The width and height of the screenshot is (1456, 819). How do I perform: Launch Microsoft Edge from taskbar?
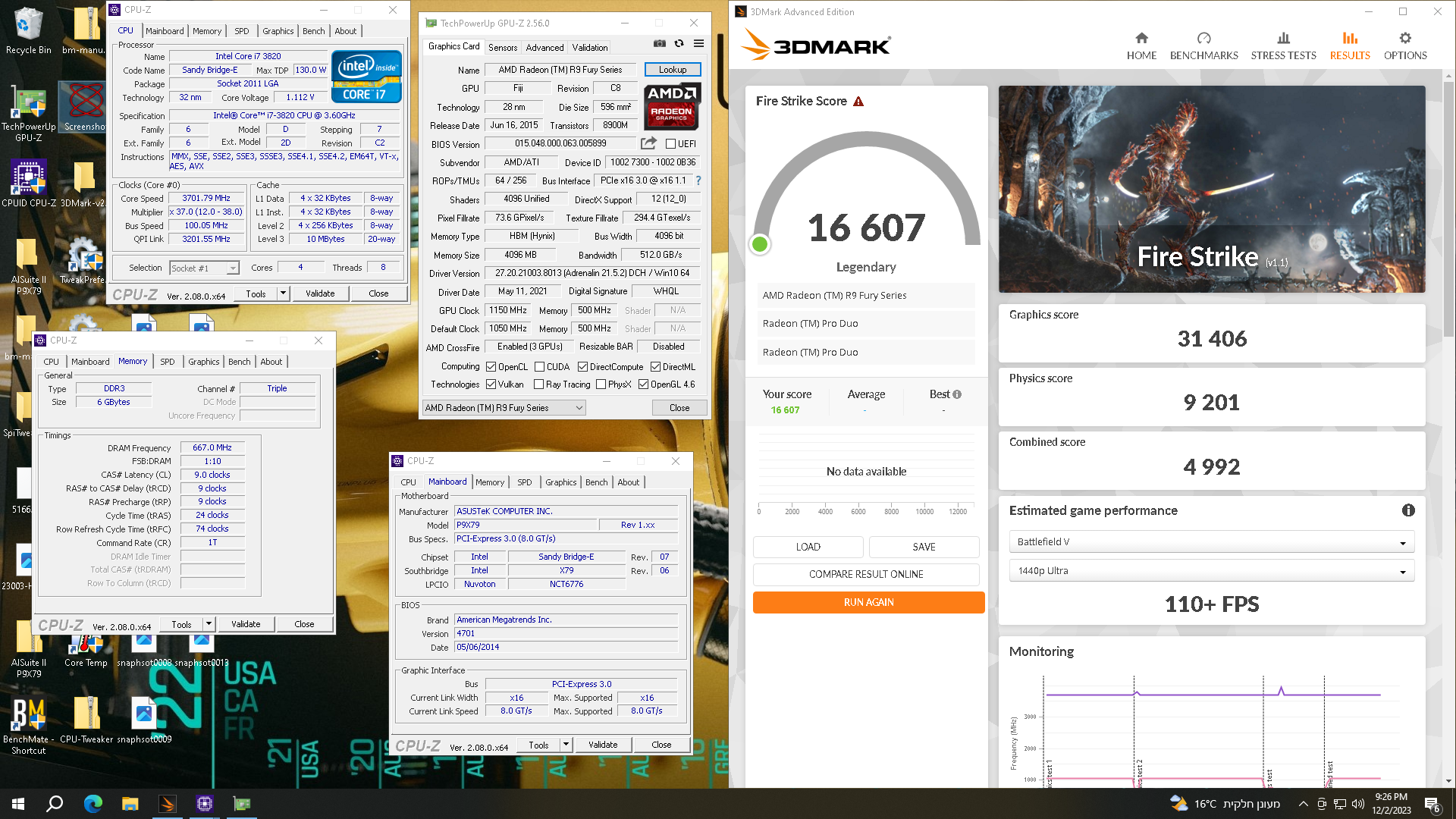click(x=93, y=804)
